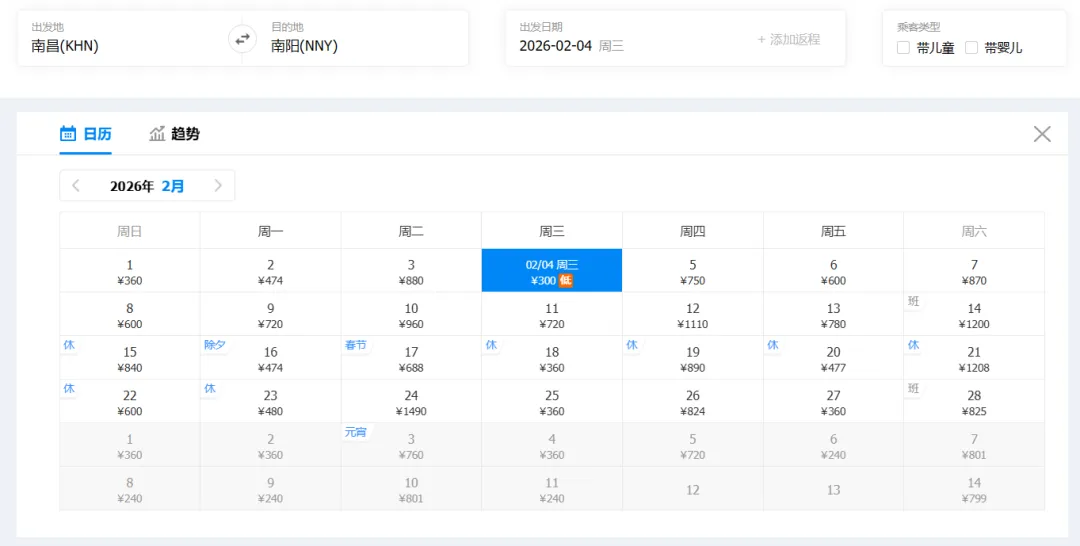1080x546 pixels.
Task: Select February 28 priced ¥825
Action: (974, 401)
